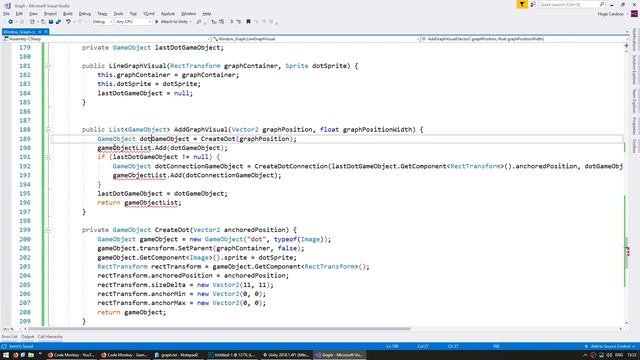Viewport: 640px width, 360px height.
Task: Click the Quick Launch search magnifier icon
Action: [602, 4]
